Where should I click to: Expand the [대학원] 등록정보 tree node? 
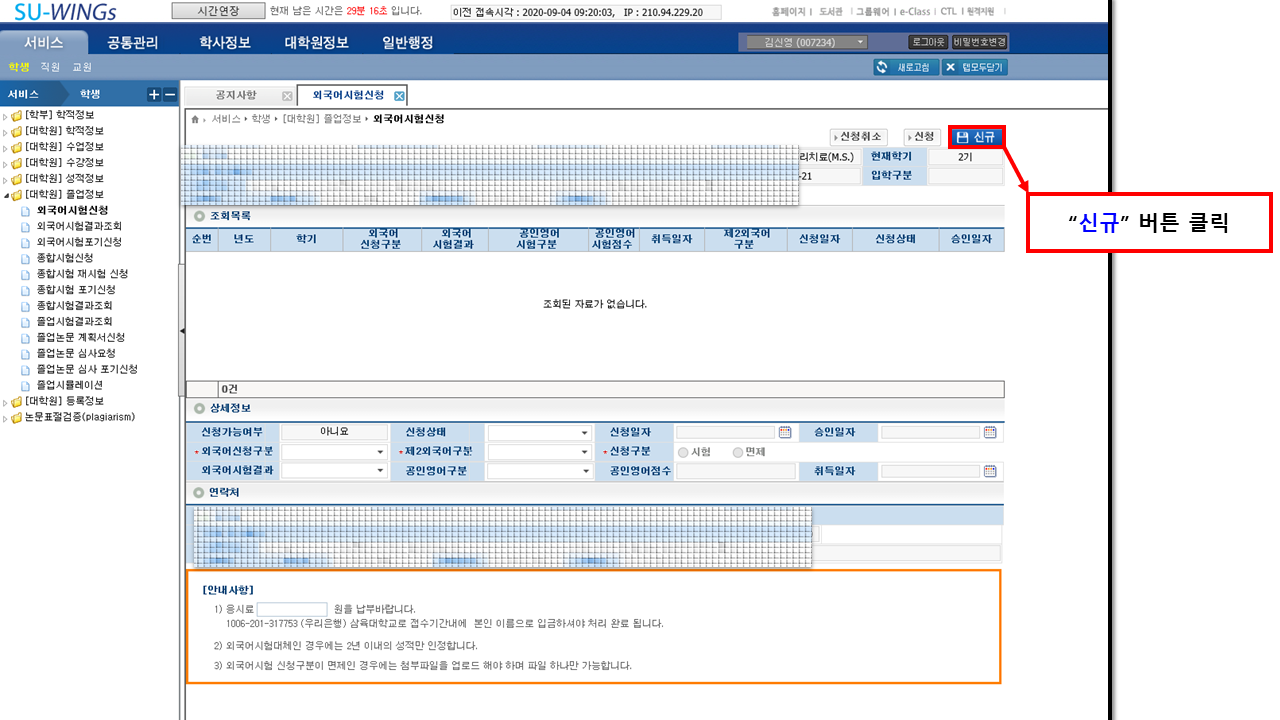5,401
